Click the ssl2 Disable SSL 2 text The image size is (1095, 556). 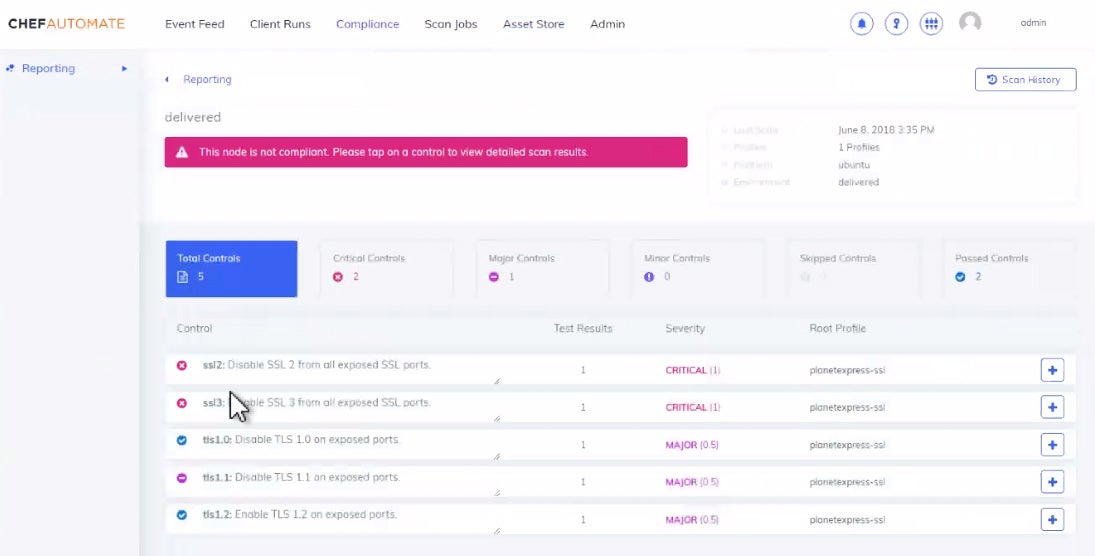click(316, 365)
